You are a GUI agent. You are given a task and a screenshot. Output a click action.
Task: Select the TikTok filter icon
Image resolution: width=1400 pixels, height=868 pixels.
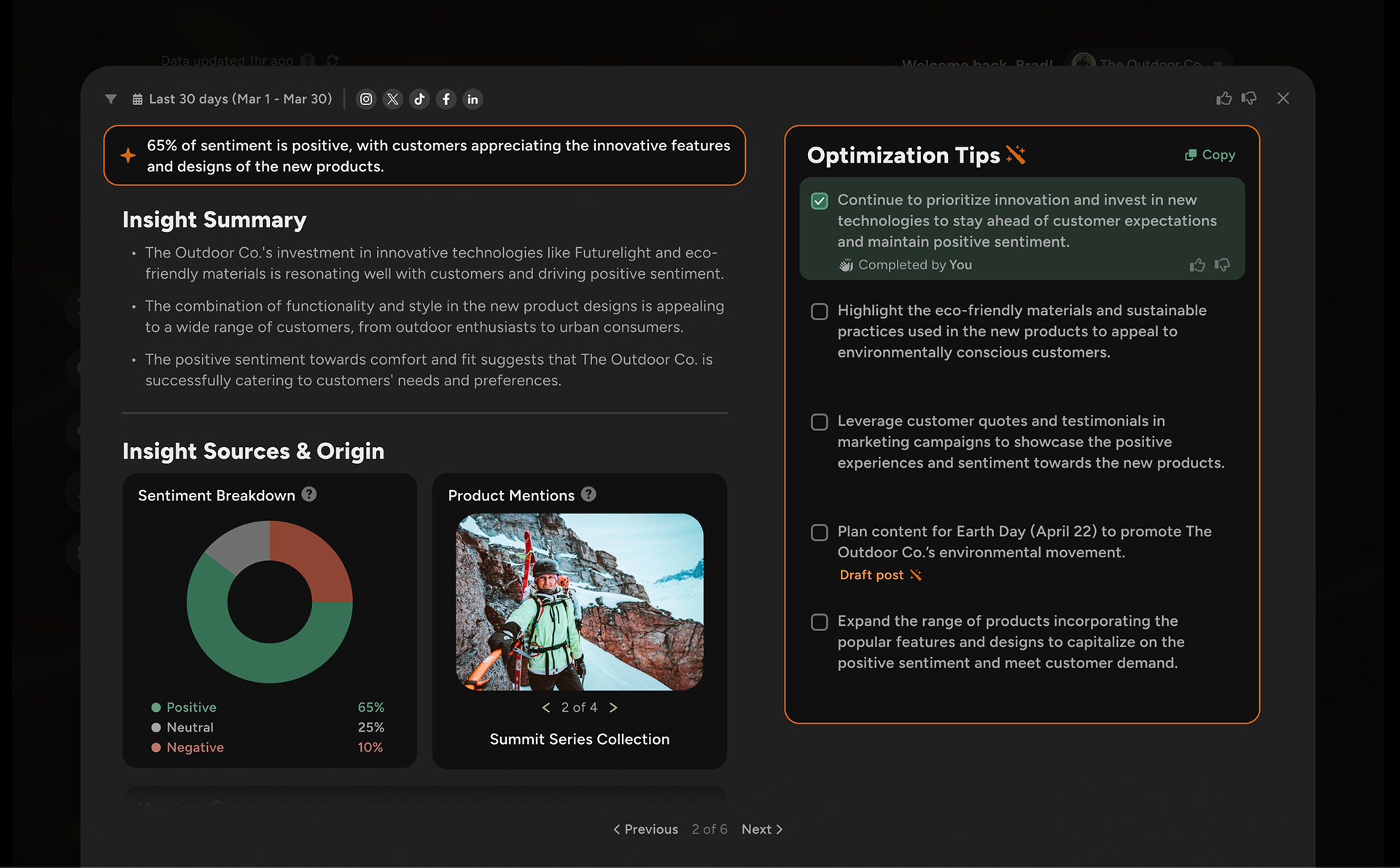point(419,99)
